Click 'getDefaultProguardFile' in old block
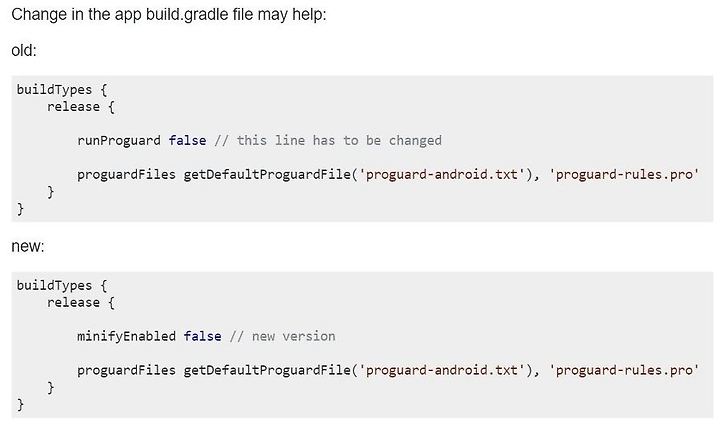This screenshot has width=720, height=429. coord(267,175)
